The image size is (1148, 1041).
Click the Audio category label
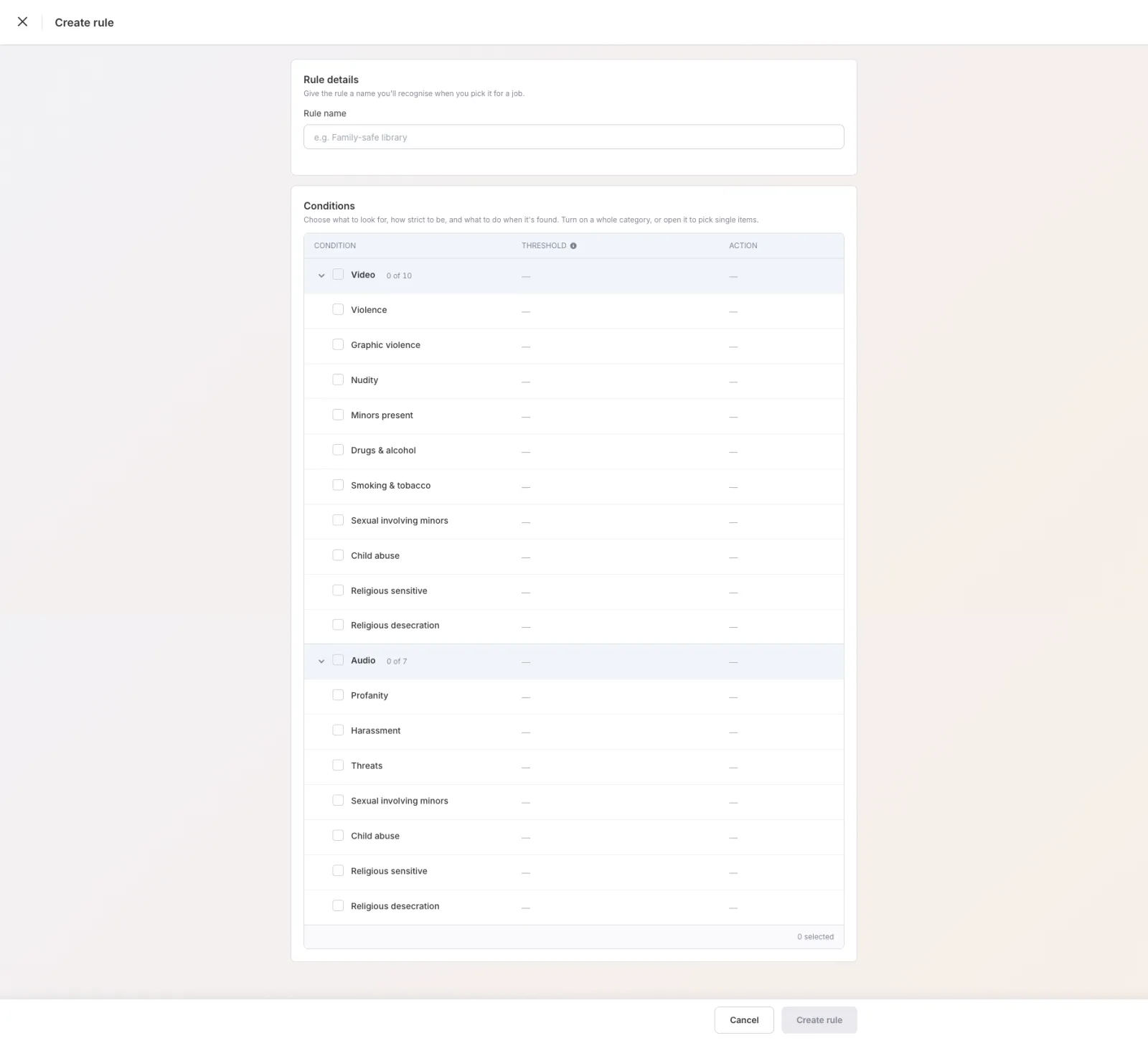coord(363,660)
